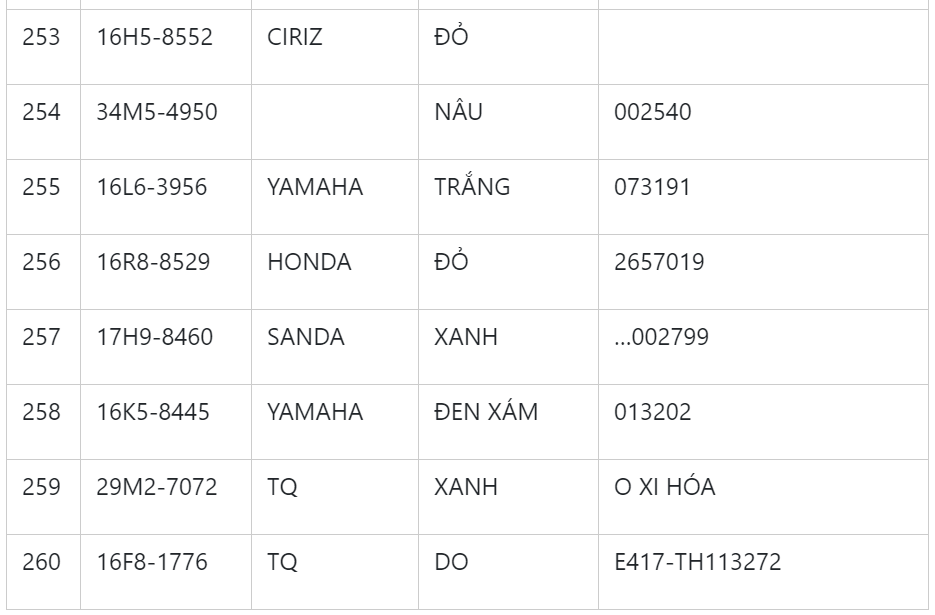Select the TRẮNG color cell

472,187
